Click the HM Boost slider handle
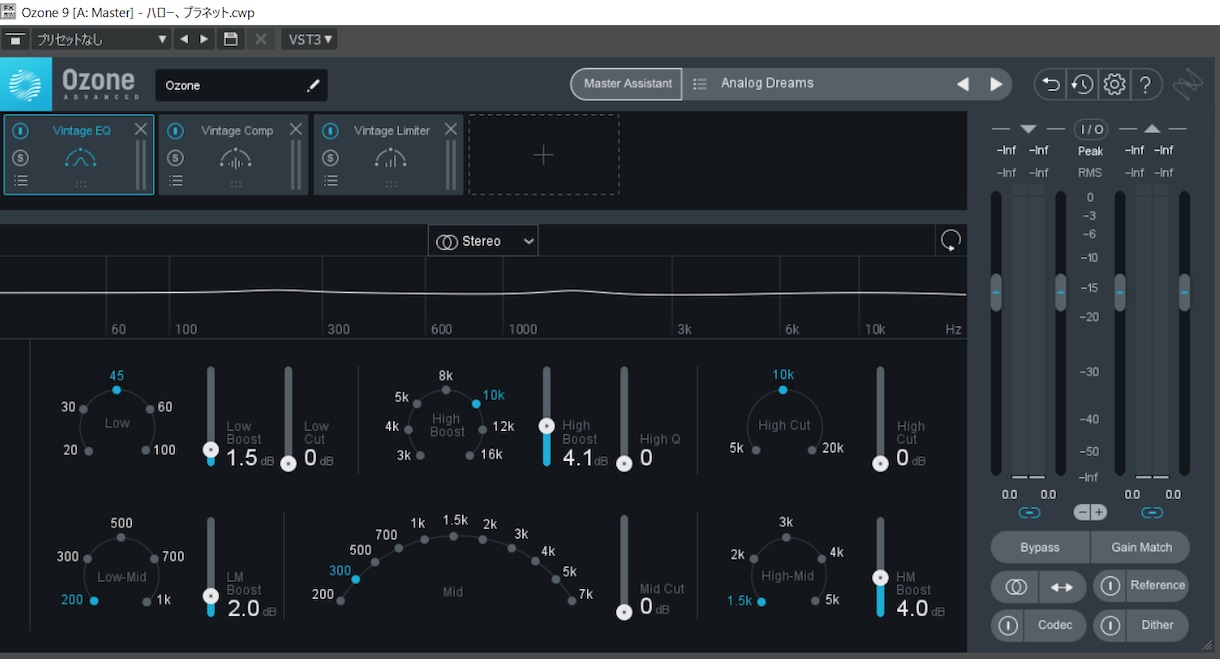Screen dimensions: 1220x659 pyautogui.click(x=881, y=577)
